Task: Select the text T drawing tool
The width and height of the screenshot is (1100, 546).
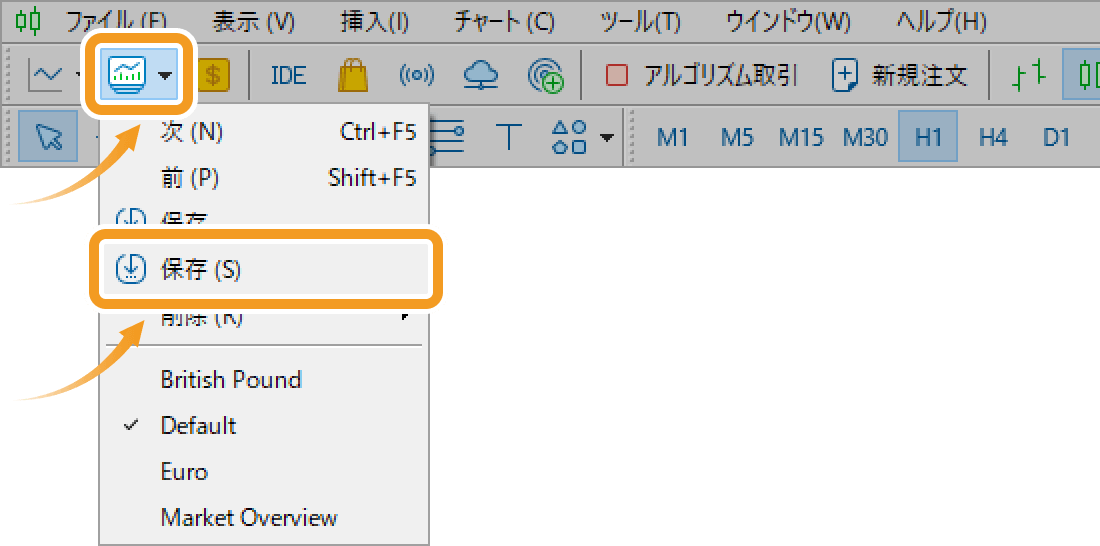Action: 509,136
